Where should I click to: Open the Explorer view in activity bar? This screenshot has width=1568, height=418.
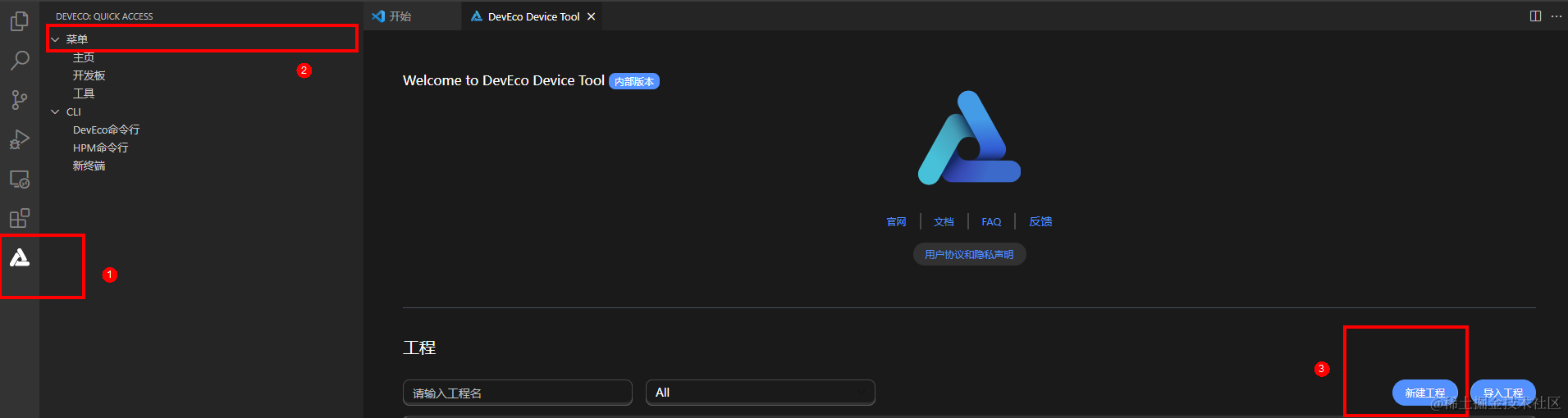pyautogui.click(x=20, y=20)
